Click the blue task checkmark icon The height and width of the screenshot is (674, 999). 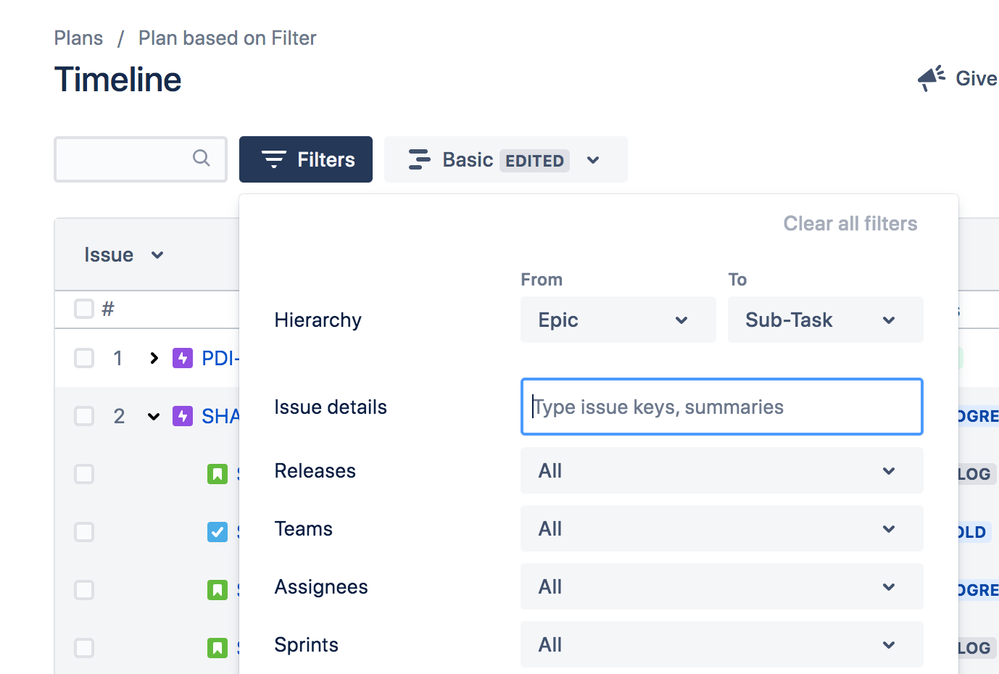[217, 532]
